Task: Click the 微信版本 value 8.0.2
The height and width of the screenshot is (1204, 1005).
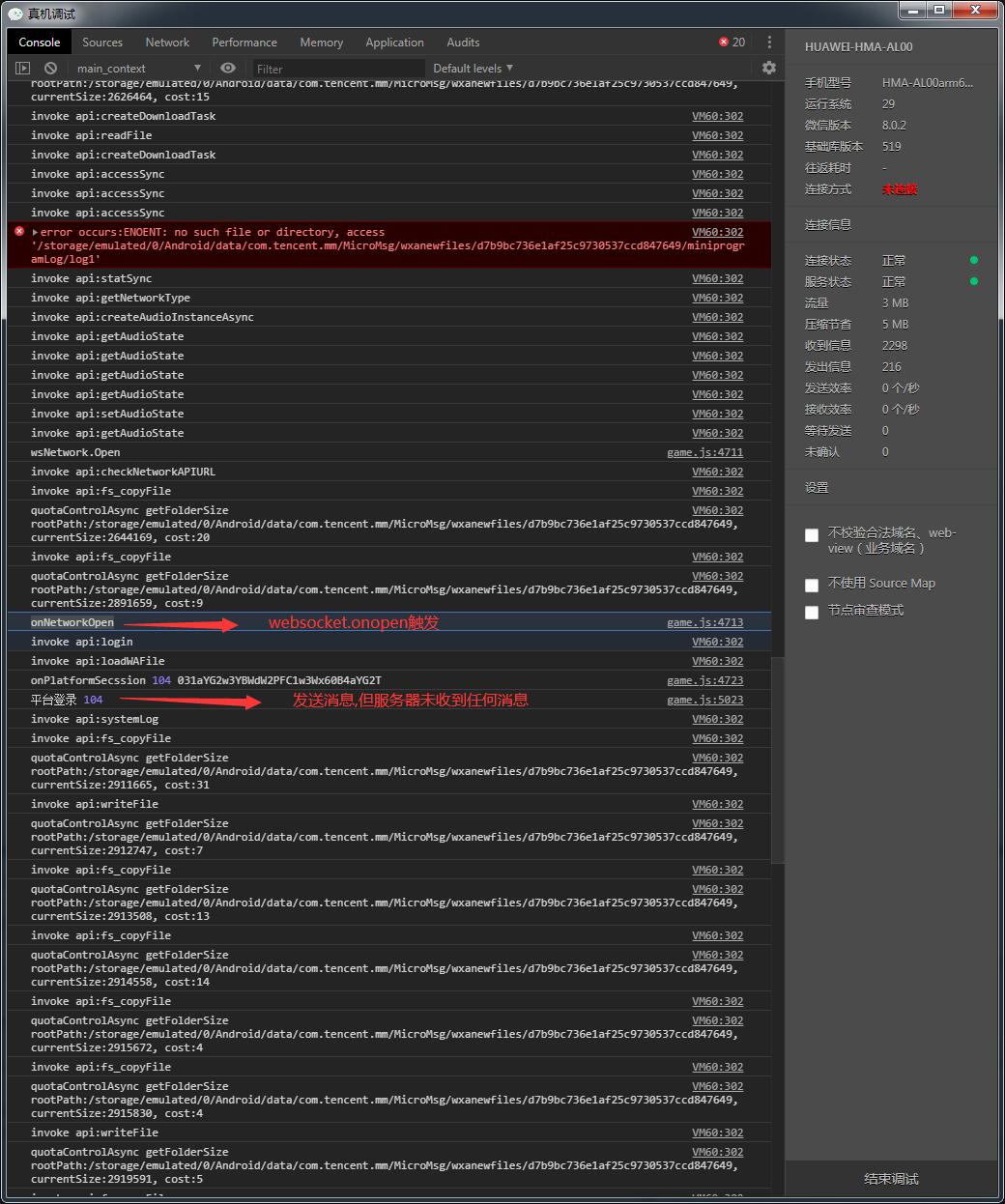Action: coord(894,125)
